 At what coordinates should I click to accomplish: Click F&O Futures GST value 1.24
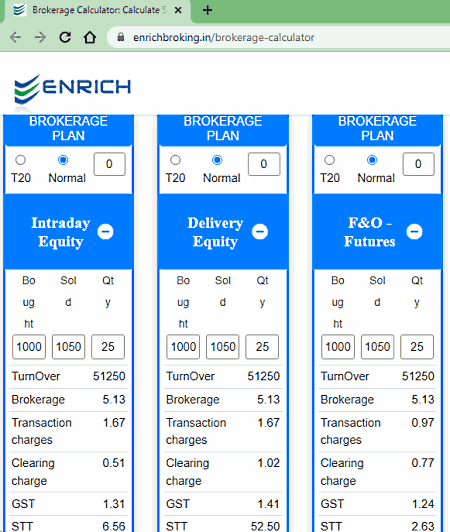point(423,504)
